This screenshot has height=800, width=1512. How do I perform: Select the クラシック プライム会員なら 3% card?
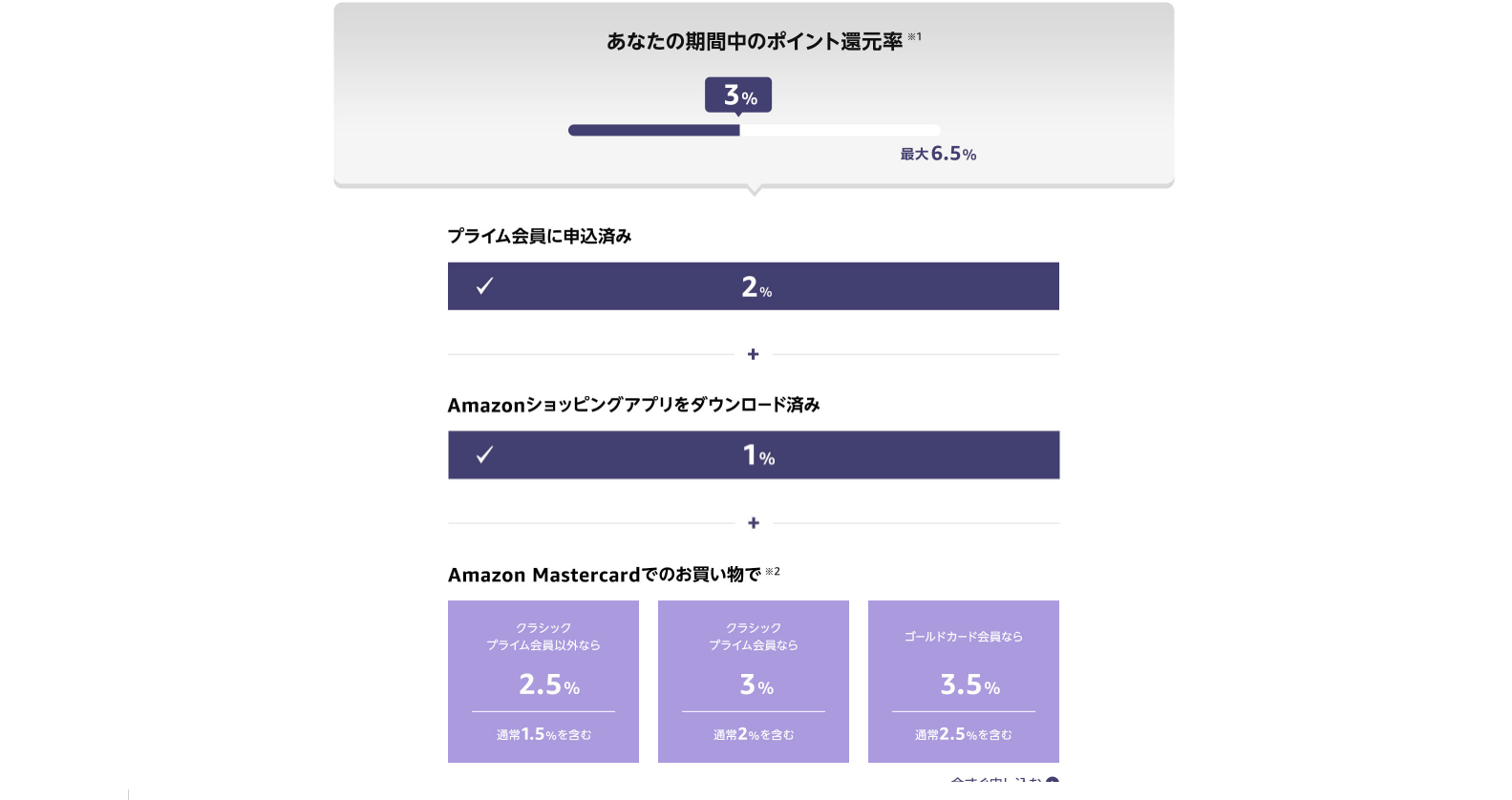click(x=754, y=682)
